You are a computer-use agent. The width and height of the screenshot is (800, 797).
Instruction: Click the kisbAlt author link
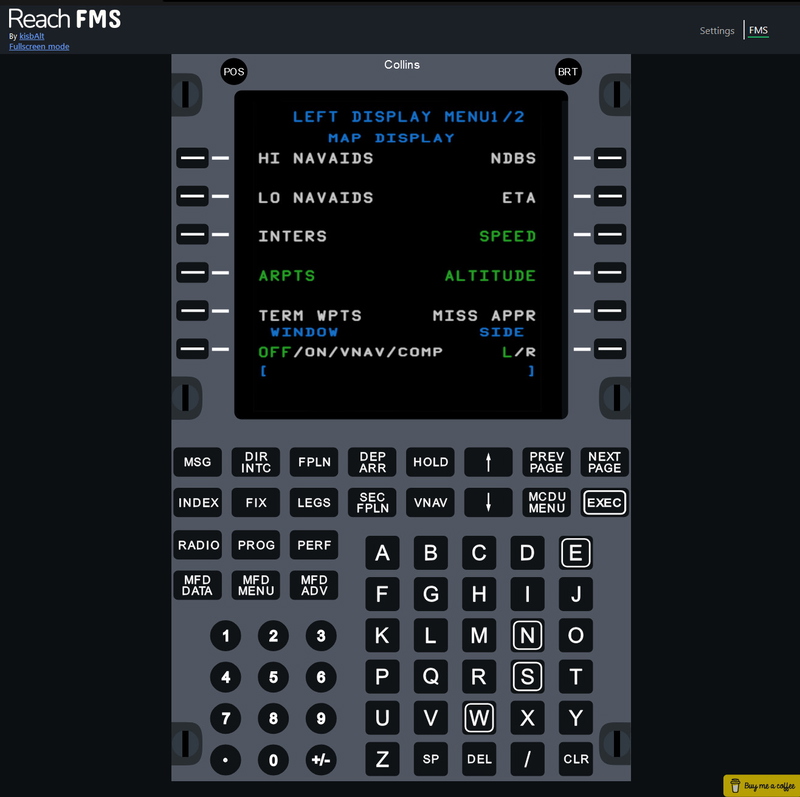click(32, 35)
